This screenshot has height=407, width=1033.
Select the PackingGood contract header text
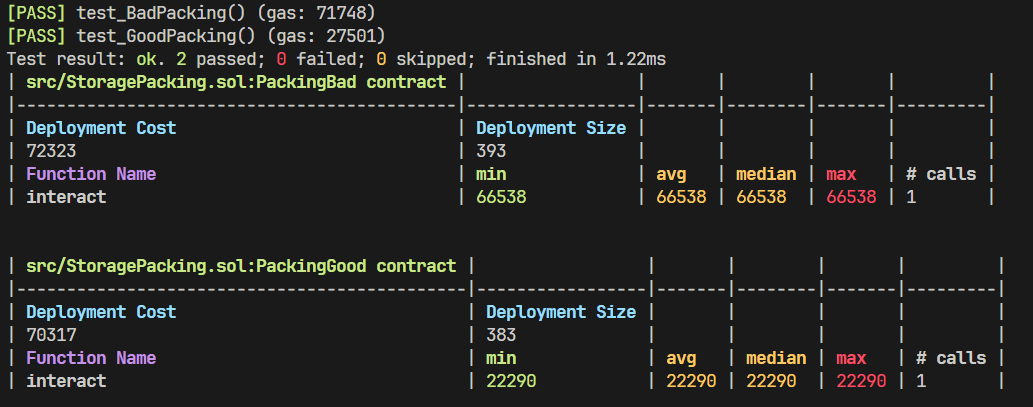pyautogui.click(x=241, y=266)
